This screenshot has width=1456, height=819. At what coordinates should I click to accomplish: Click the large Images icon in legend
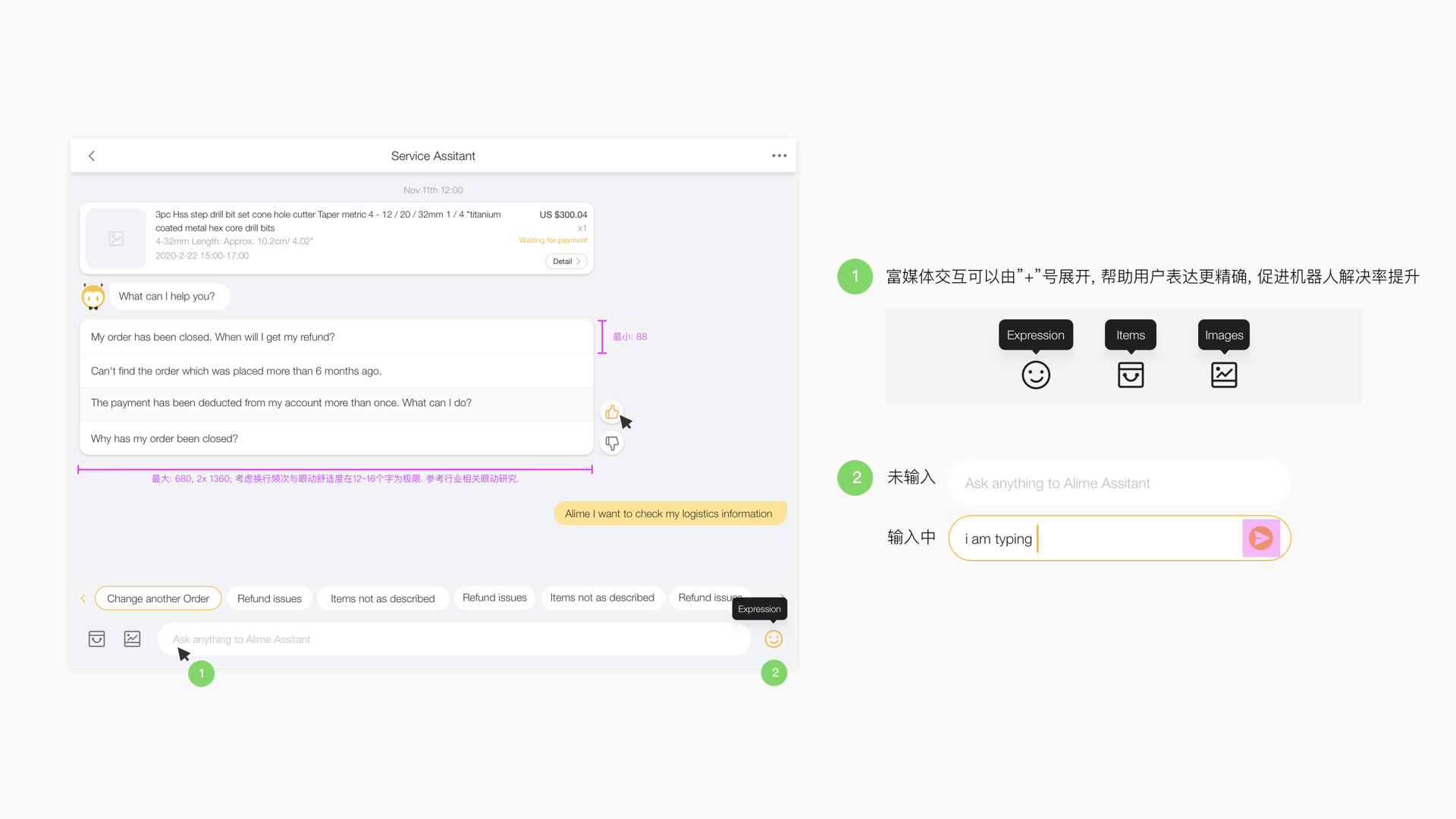[1223, 375]
